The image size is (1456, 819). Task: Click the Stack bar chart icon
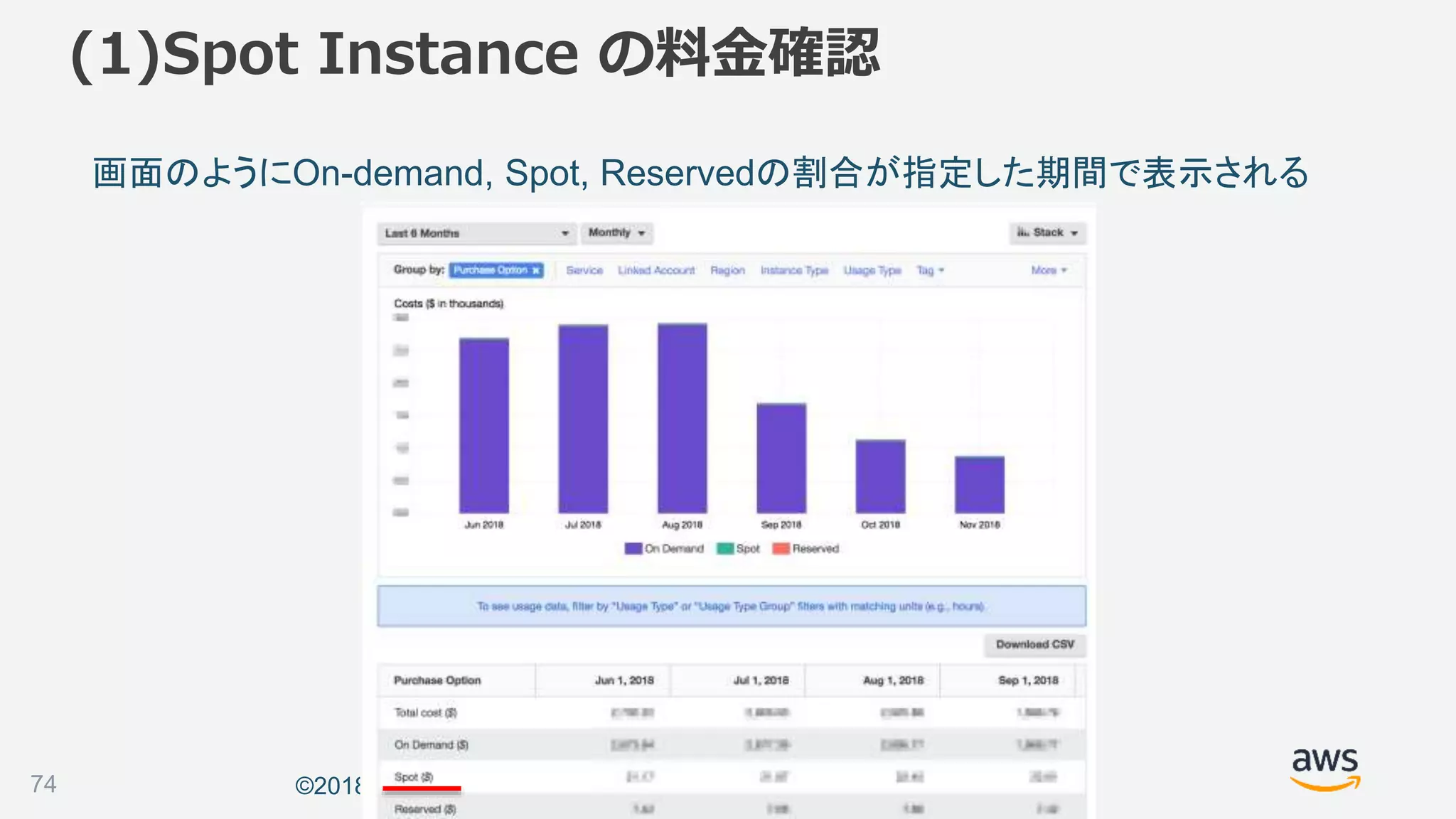1023,232
